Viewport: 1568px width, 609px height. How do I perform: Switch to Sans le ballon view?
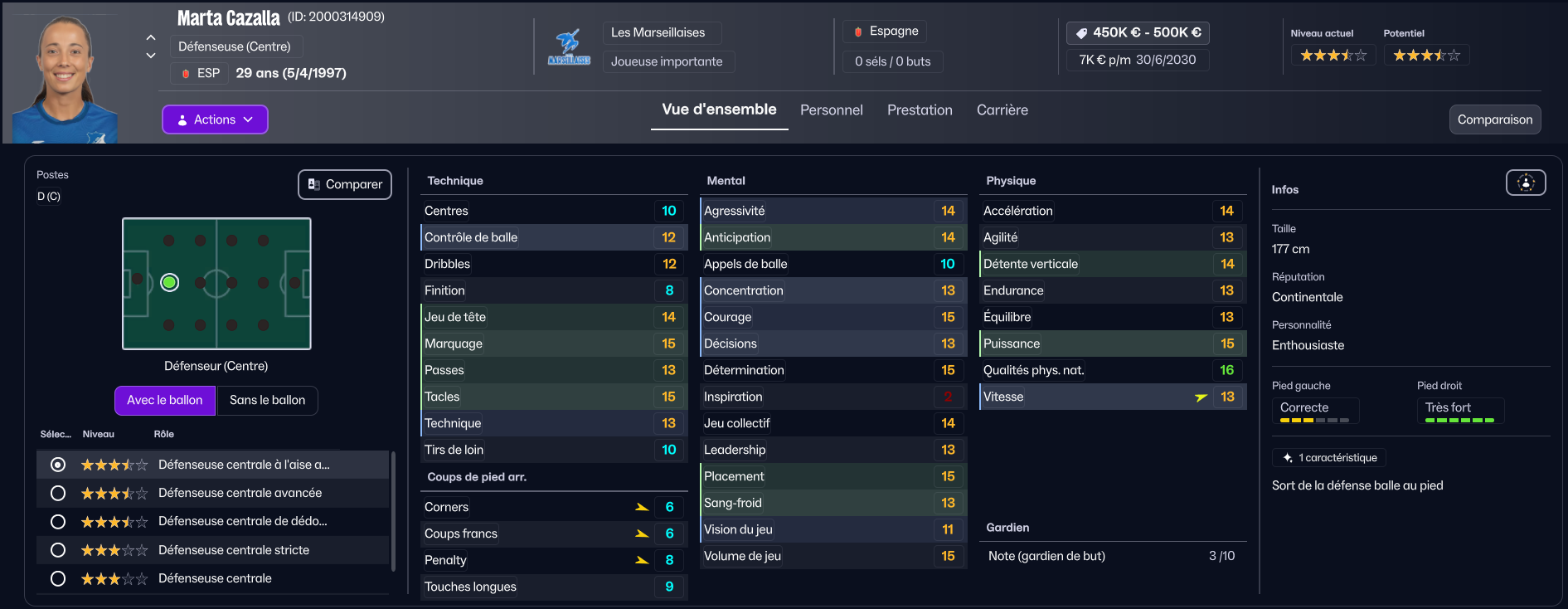(267, 400)
